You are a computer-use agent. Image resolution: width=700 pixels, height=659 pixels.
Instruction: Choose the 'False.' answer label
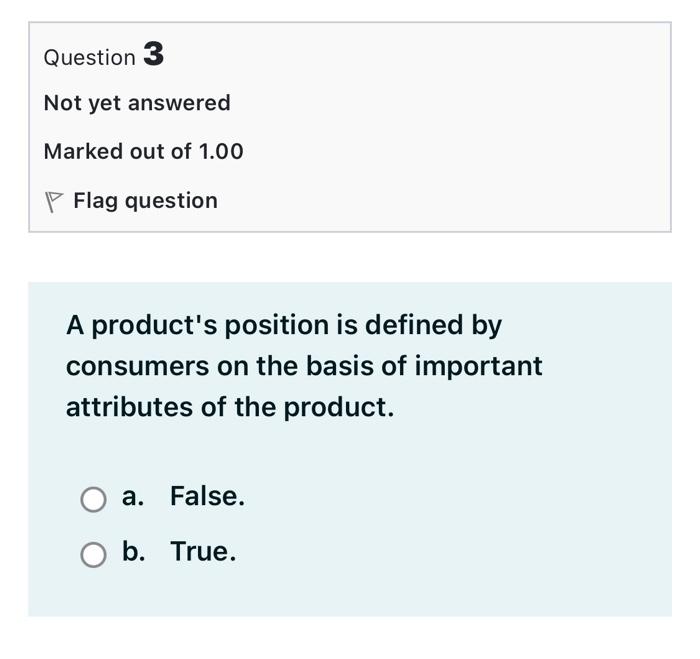coord(208,496)
